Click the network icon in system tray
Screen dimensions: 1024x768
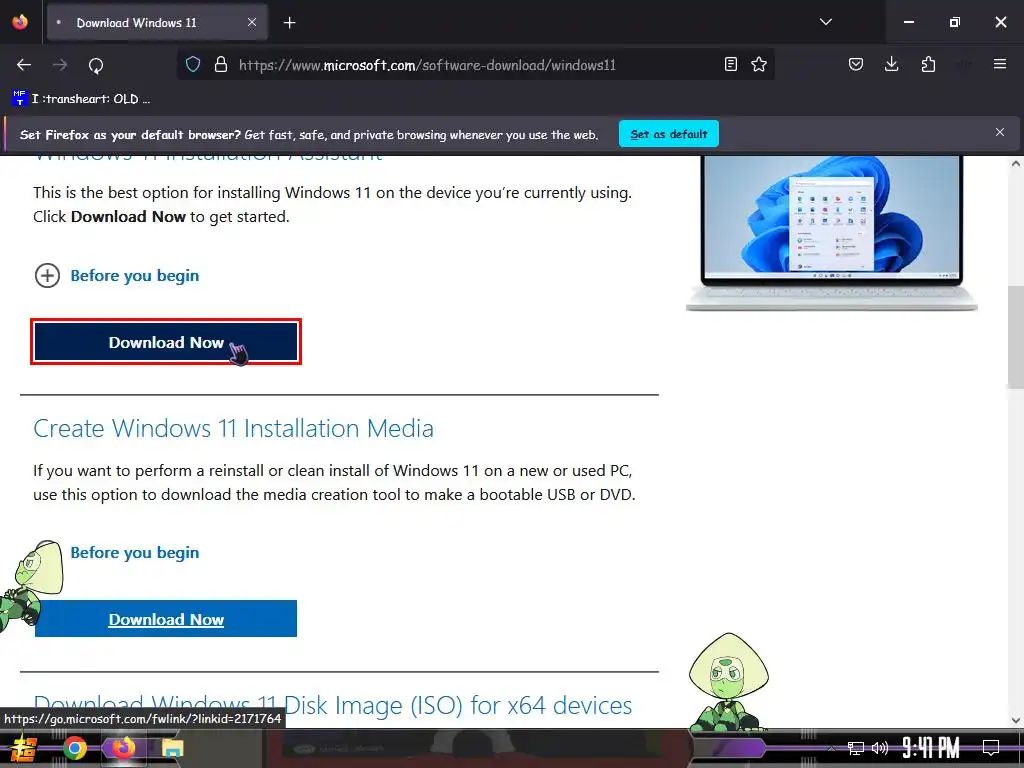click(x=856, y=748)
